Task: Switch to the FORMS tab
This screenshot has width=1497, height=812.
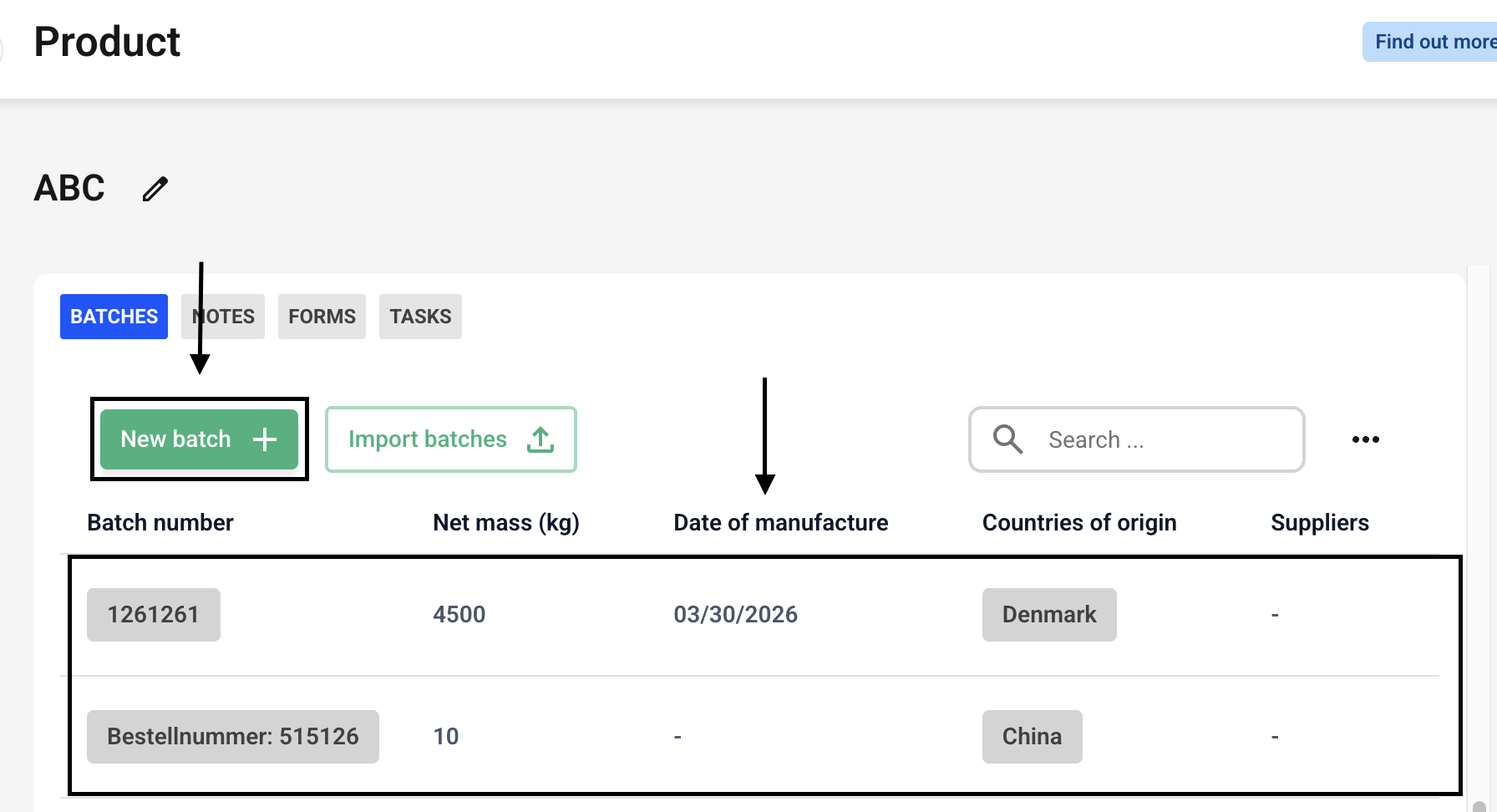Action: click(322, 317)
